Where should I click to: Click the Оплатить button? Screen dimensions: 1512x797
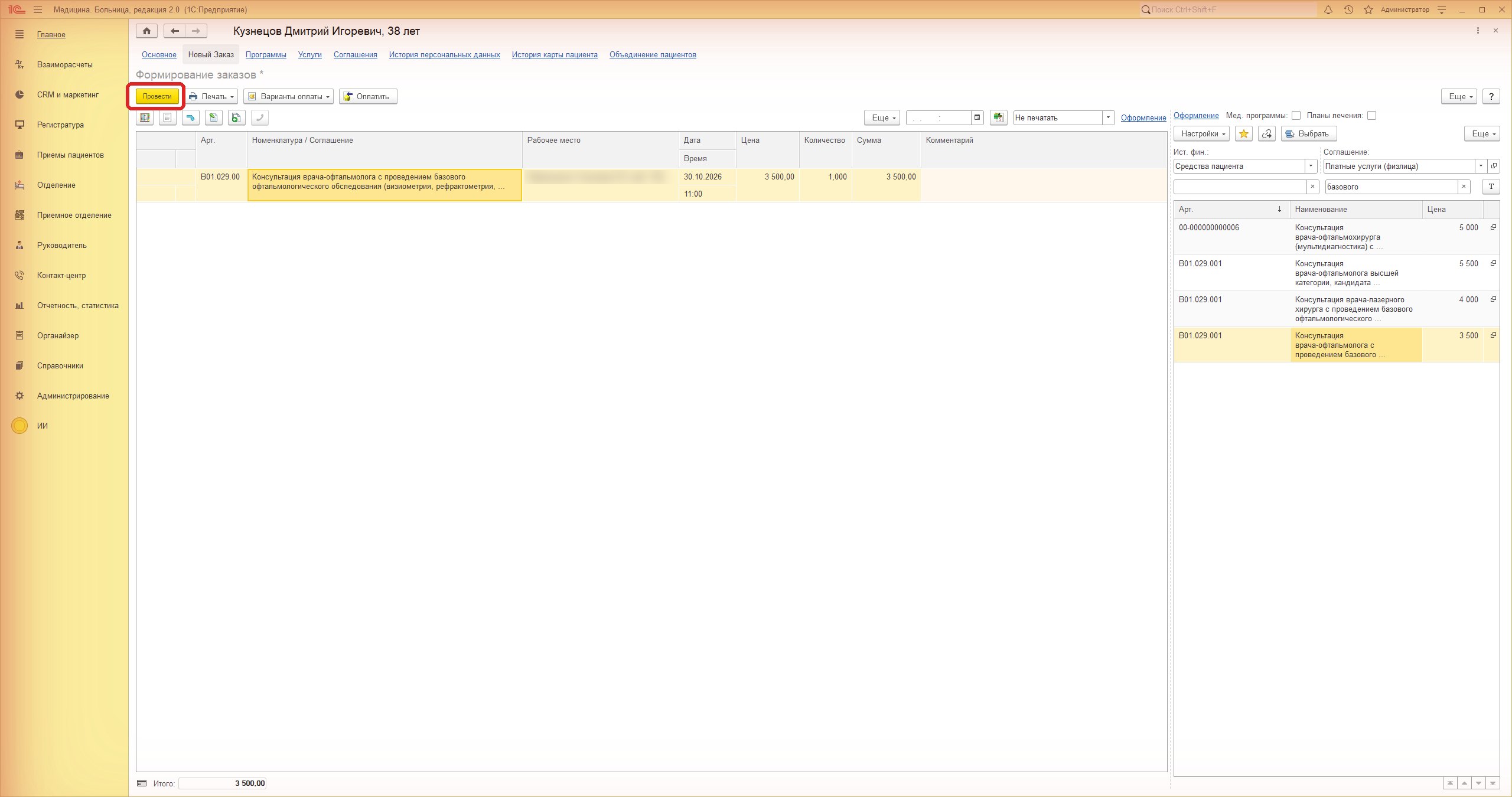[x=368, y=96]
